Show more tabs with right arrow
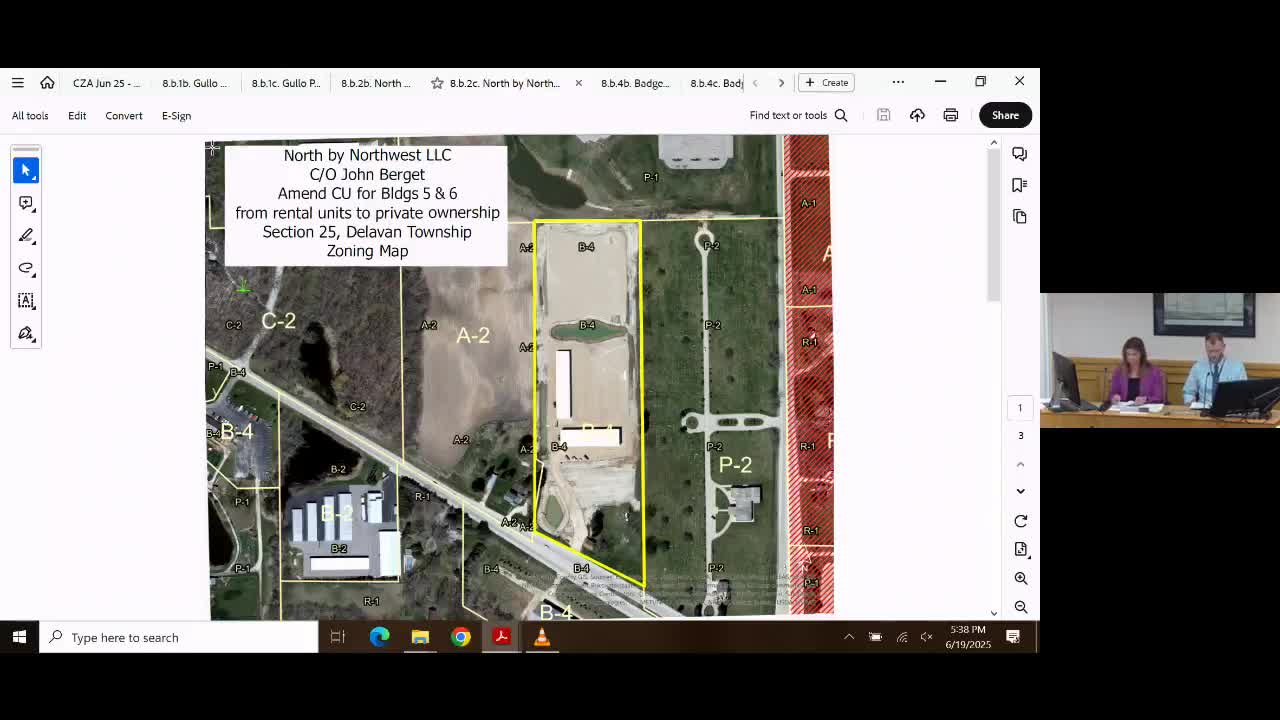This screenshot has height=720, width=1280. point(781,83)
